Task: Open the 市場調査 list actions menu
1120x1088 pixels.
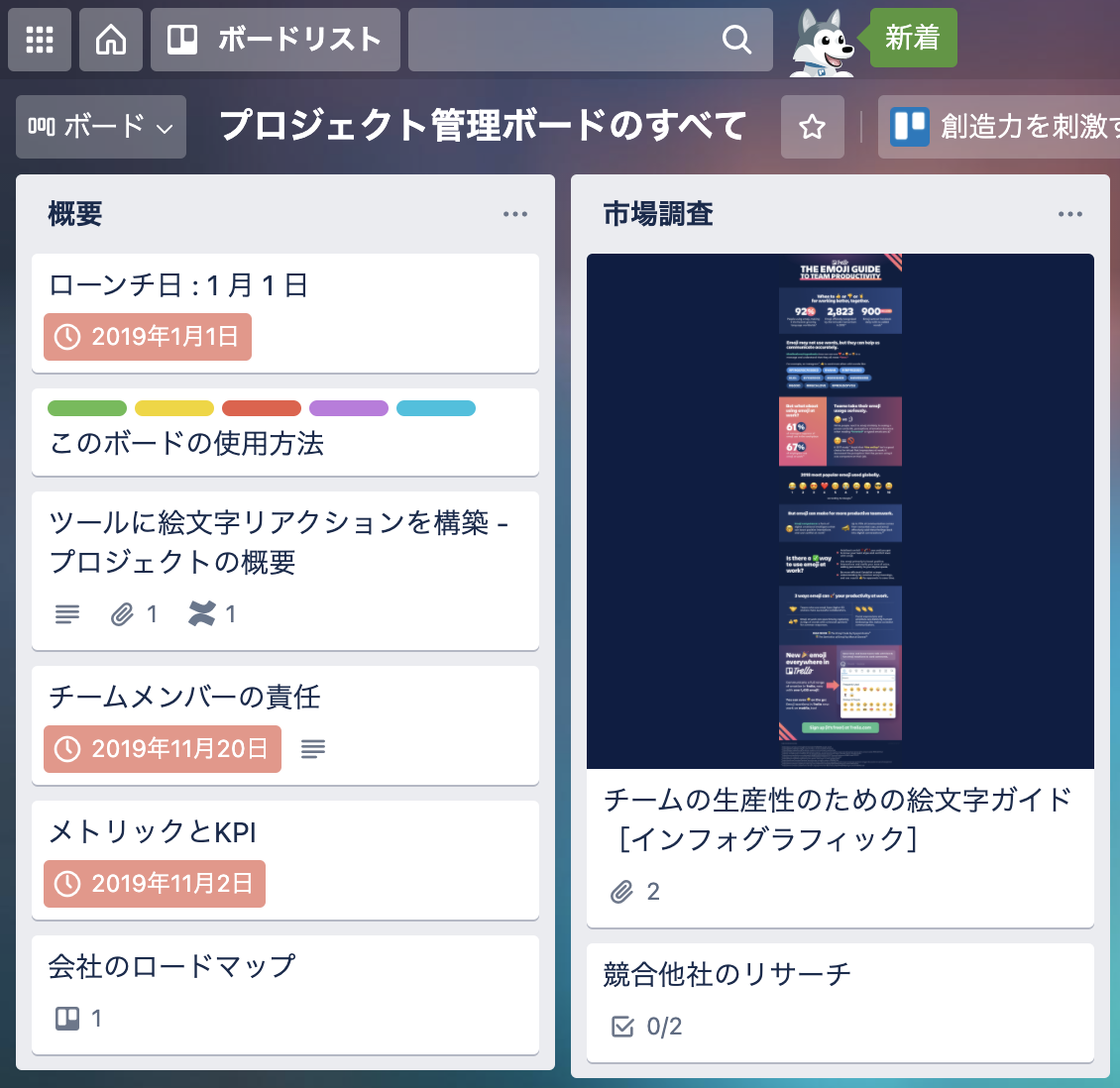Action: pyautogui.click(x=1070, y=213)
